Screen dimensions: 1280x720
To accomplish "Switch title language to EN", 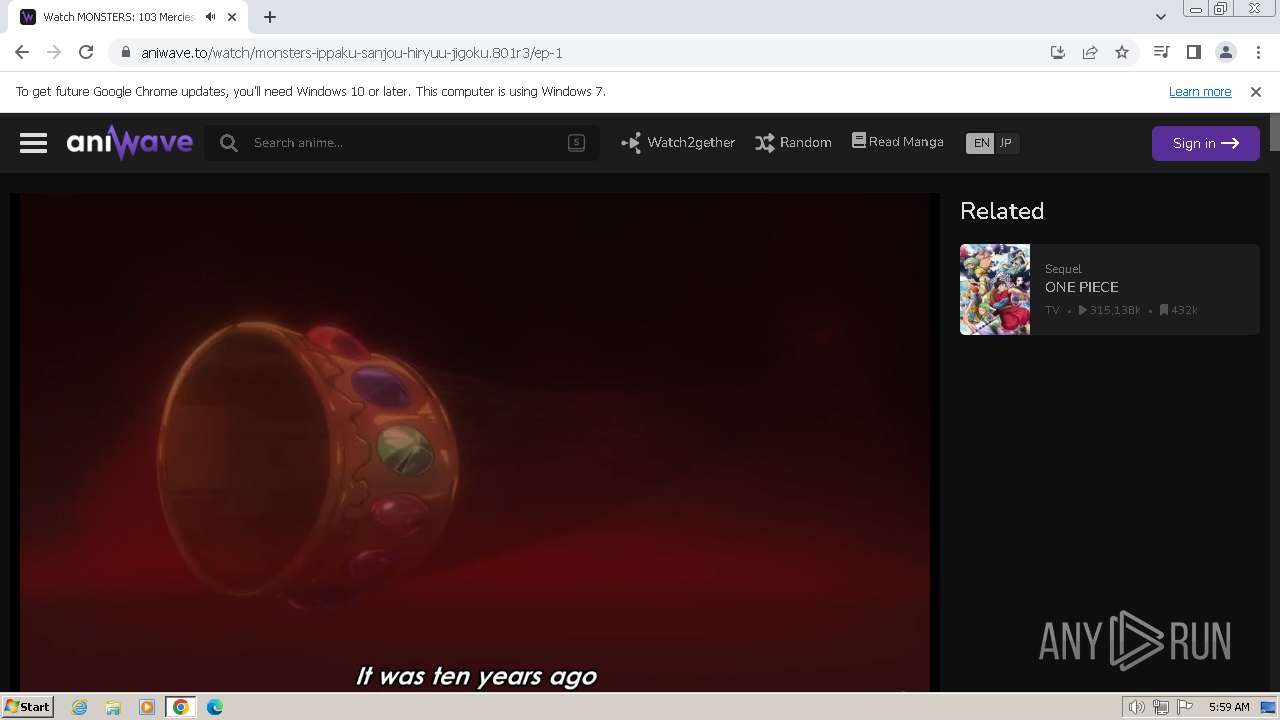I will (x=981, y=143).
